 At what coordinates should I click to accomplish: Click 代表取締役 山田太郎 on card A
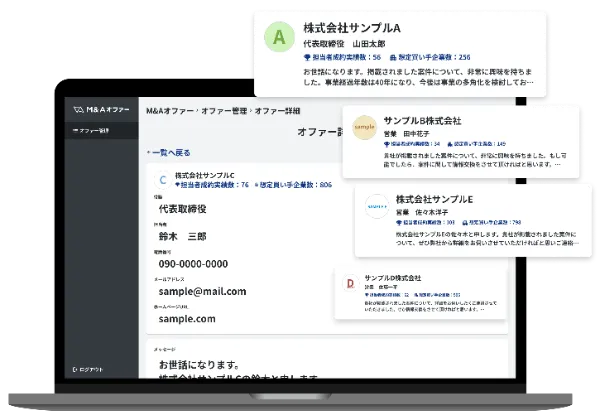pos(344,44)
